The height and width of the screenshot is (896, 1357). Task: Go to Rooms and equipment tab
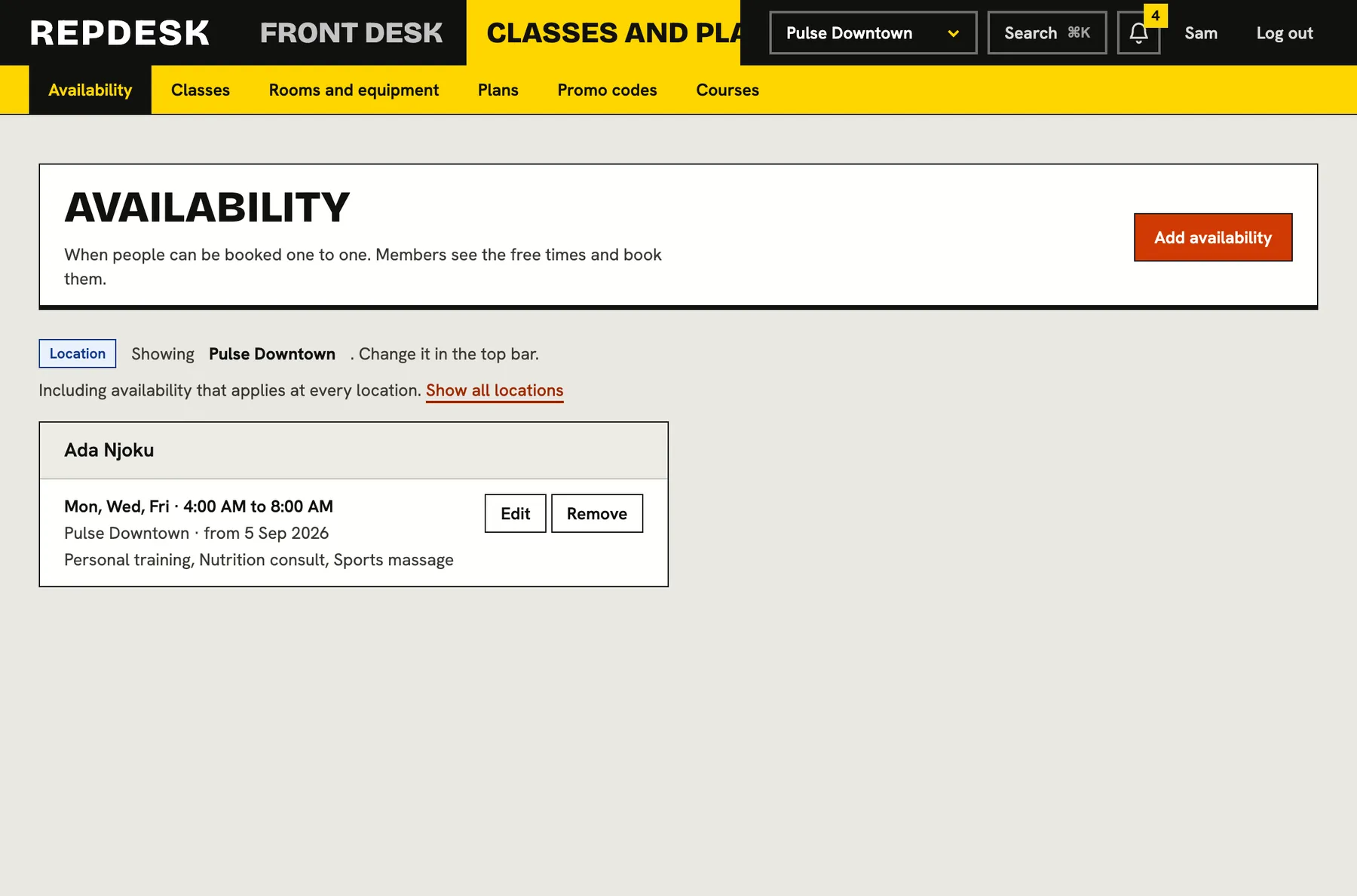click(x=354, y=90)
